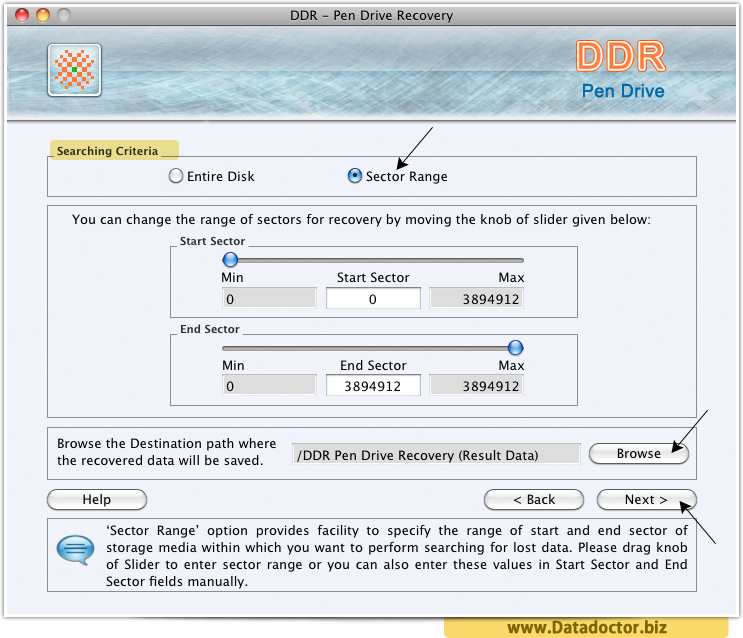Viewport: 743px width, 638px height.
Task: Click the destination path text field
Action: click(x=436, y=455)
